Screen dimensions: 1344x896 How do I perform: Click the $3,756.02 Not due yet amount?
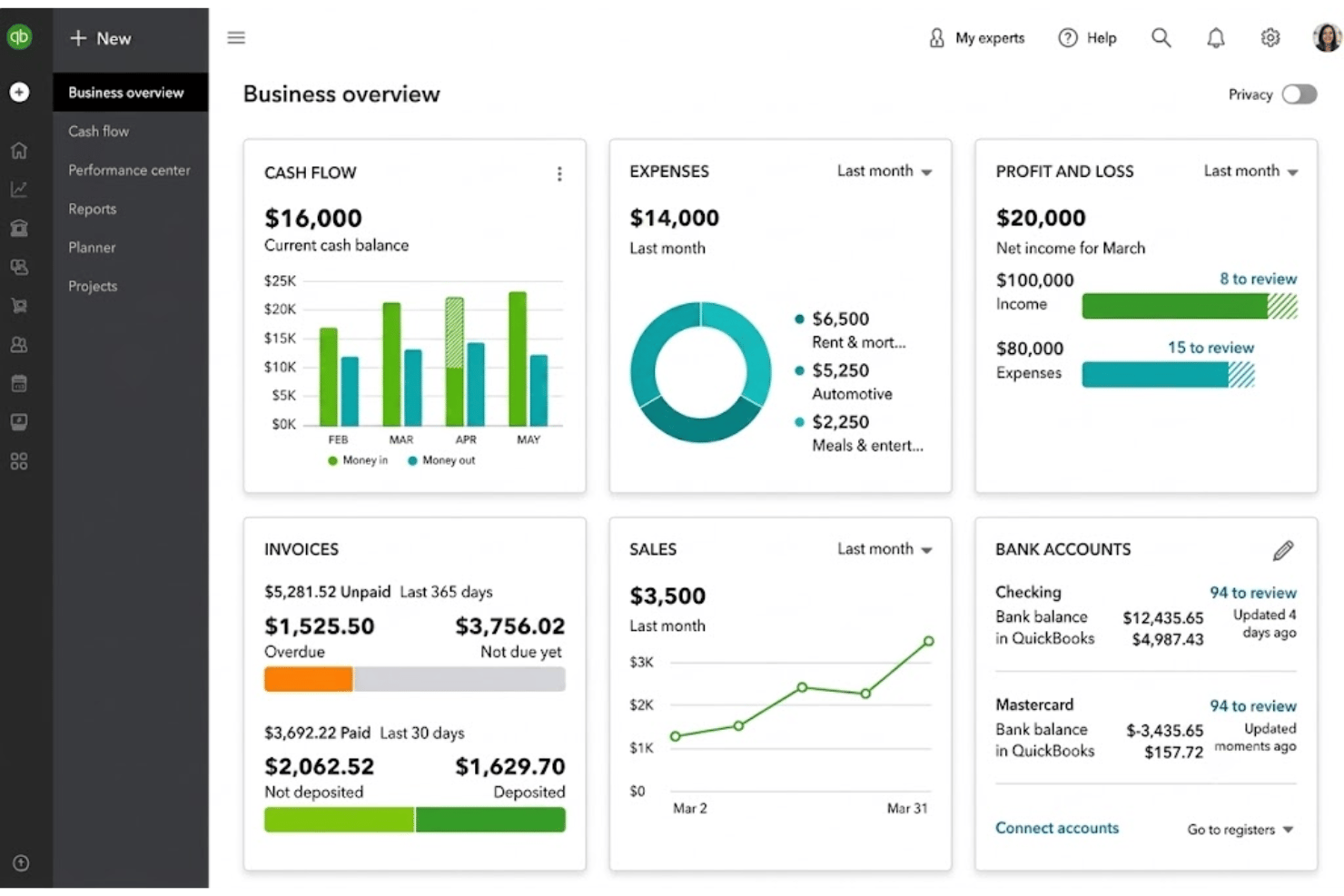click(509, 626)
